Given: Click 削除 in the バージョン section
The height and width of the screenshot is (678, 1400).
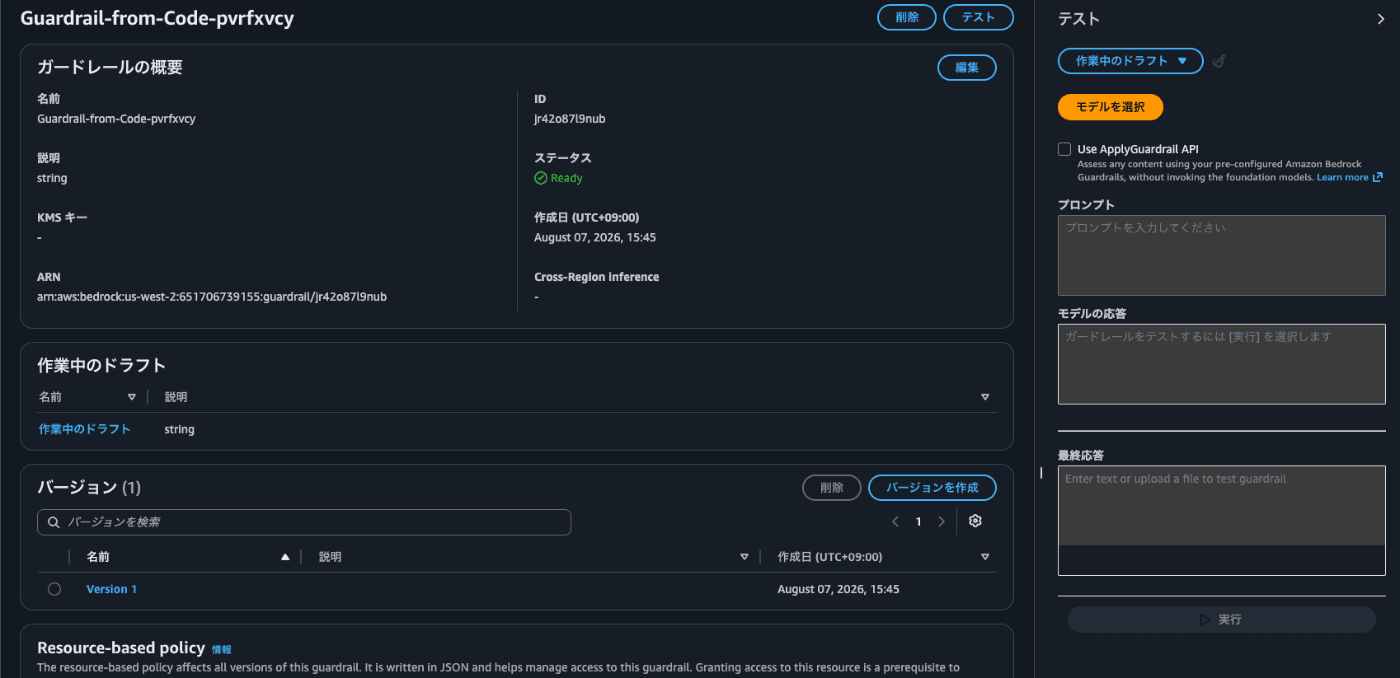Looking at the screenshot, I should click(x=832, y=487).
